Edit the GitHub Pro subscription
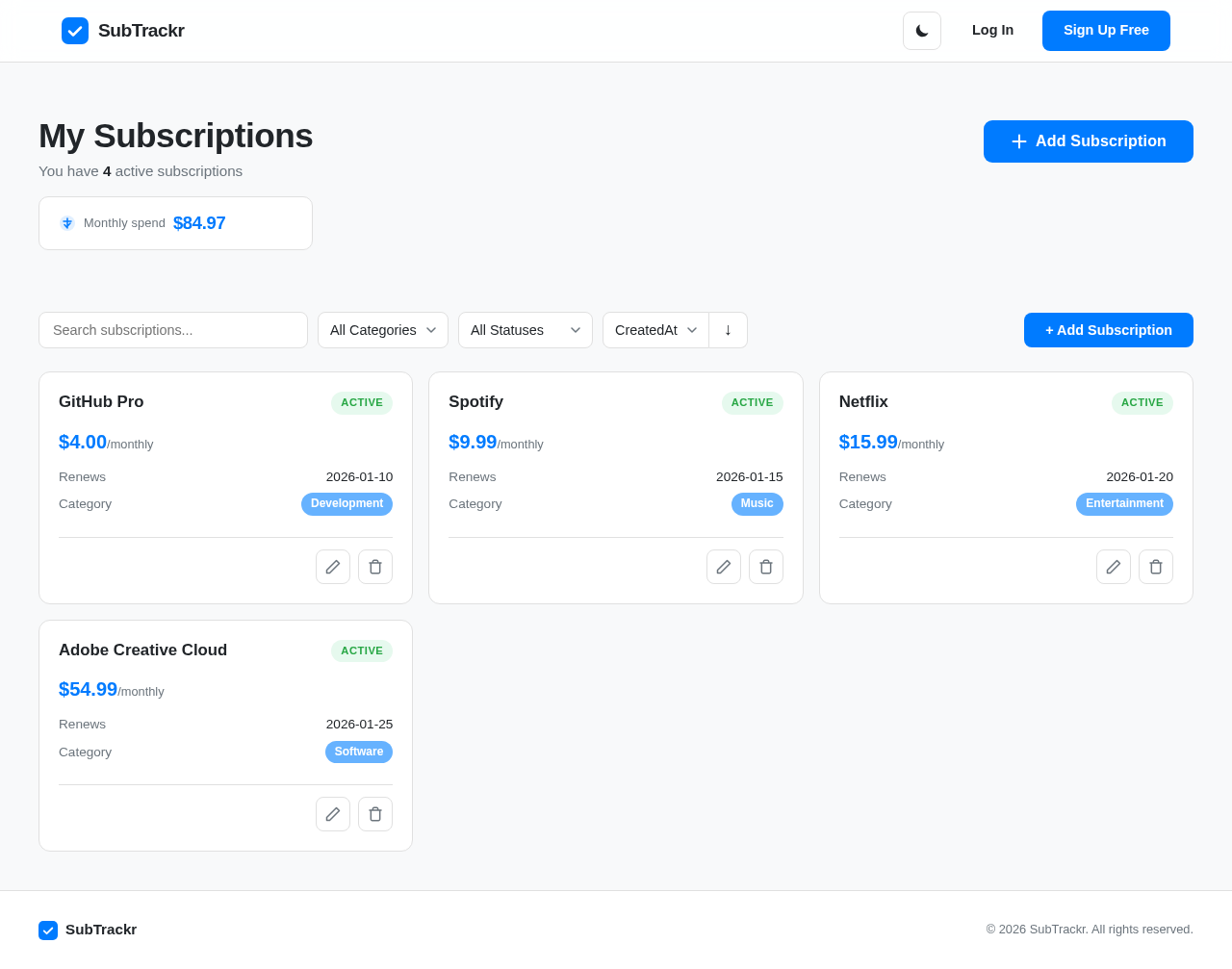Screen dimensions: 1232x969 tap(333, 567)
